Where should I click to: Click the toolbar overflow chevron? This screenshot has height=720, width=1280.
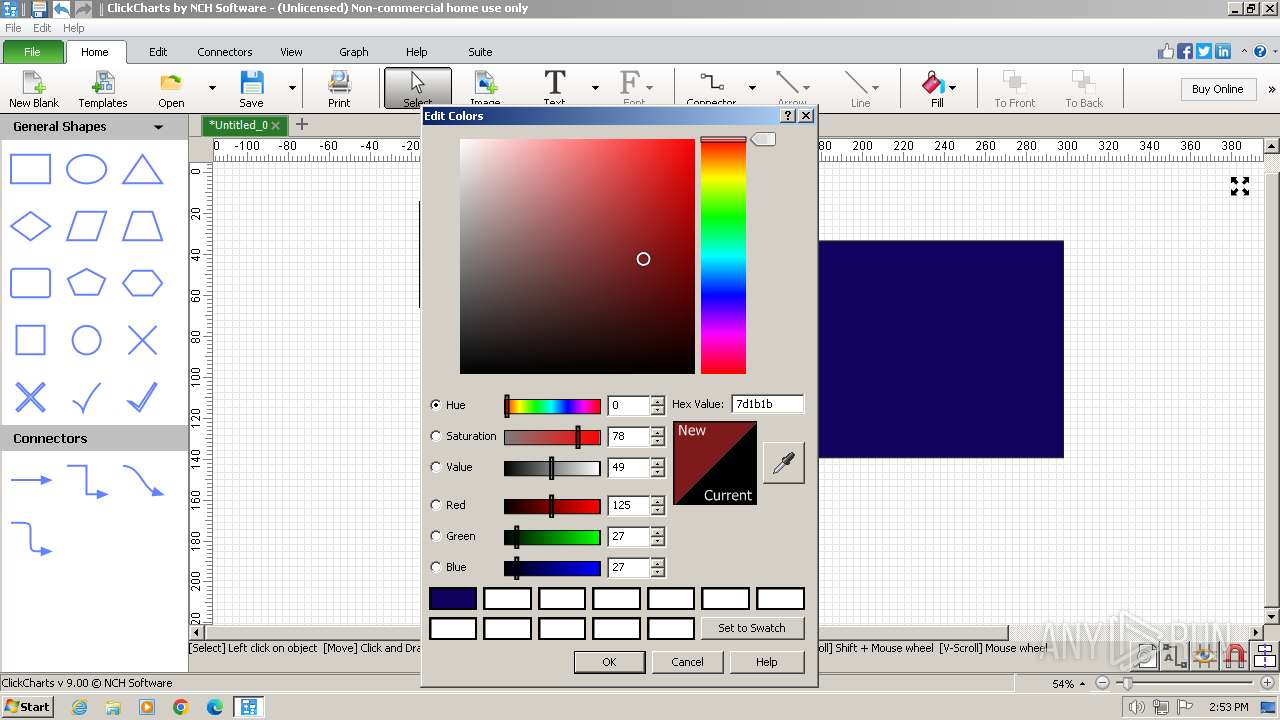pos(1271,89)
